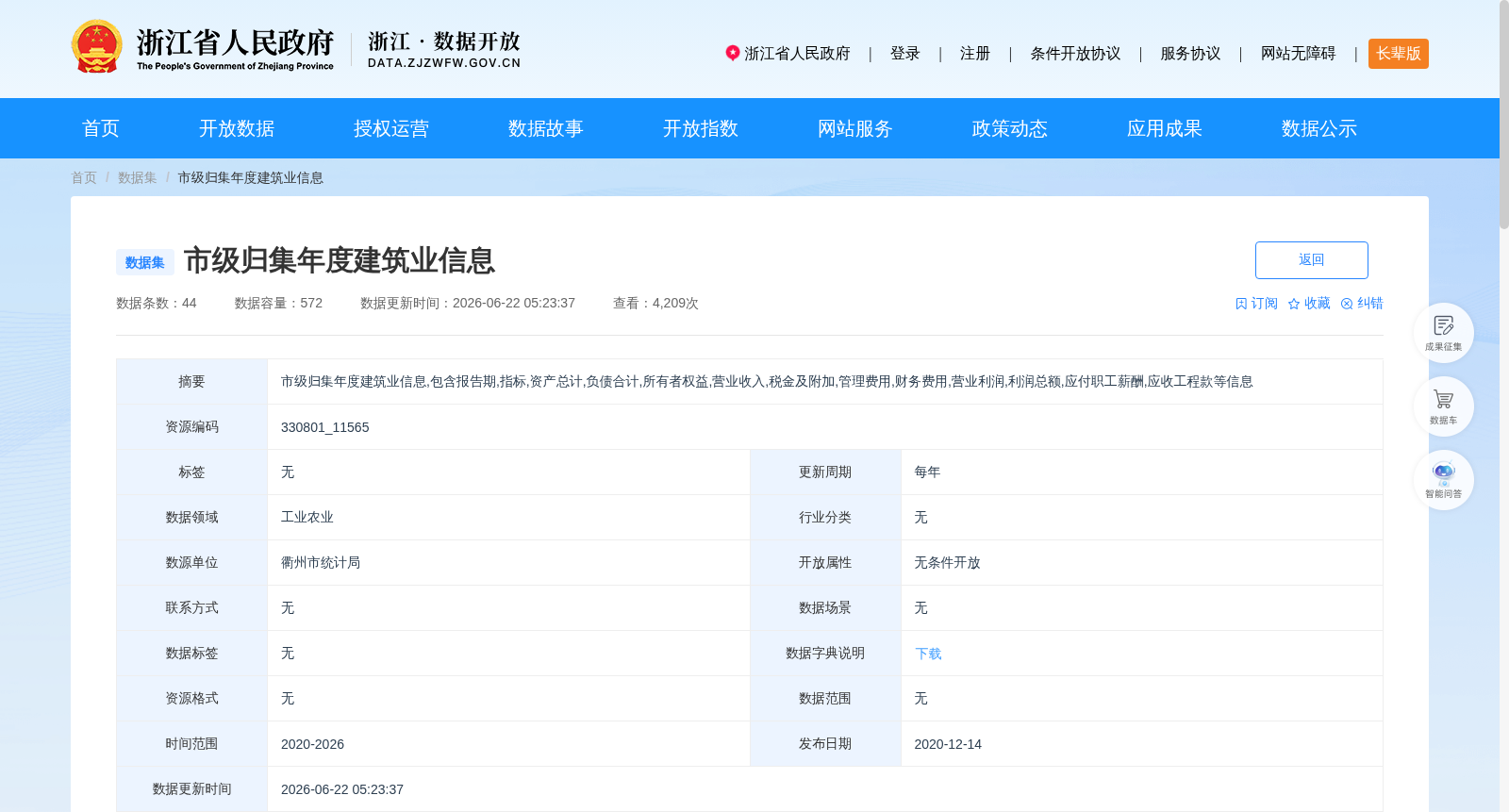Image resolution: width=1509 pixels, height=812 pixels.
Task: Click the 数据条数：44 text
Action: (157, 303)
